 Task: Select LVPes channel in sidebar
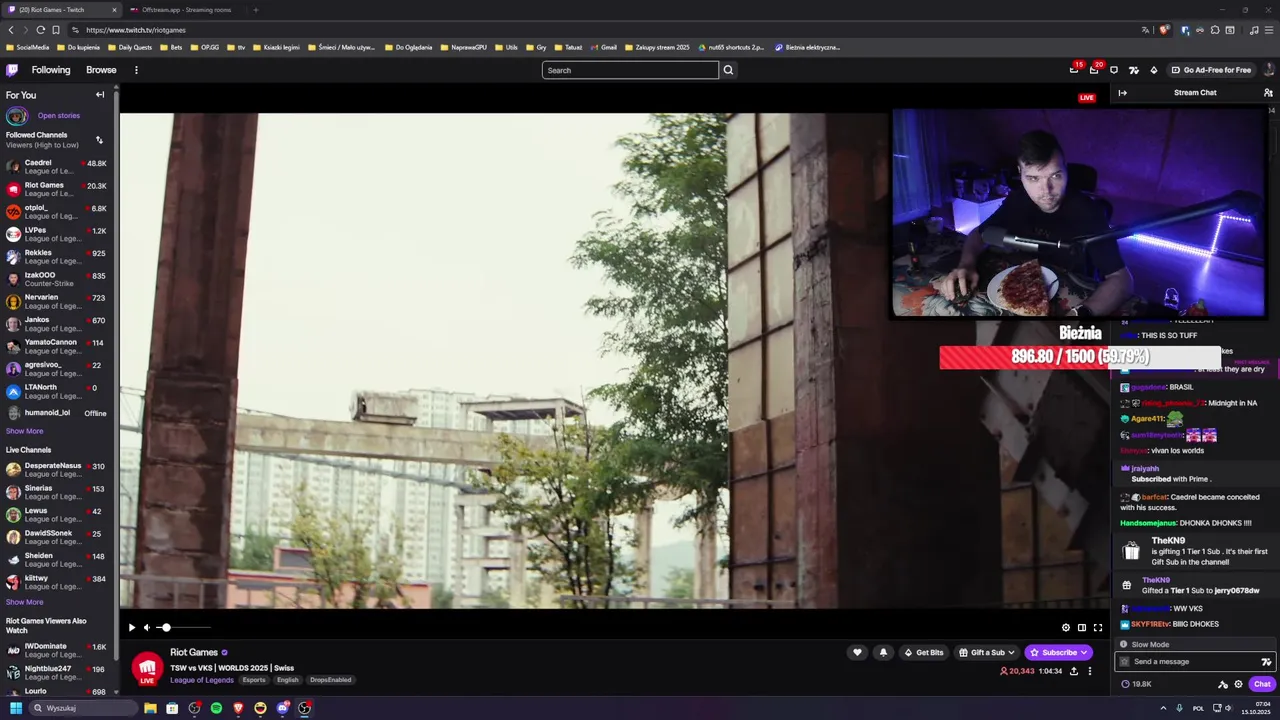pyautogui.click(x=58, y=234)
